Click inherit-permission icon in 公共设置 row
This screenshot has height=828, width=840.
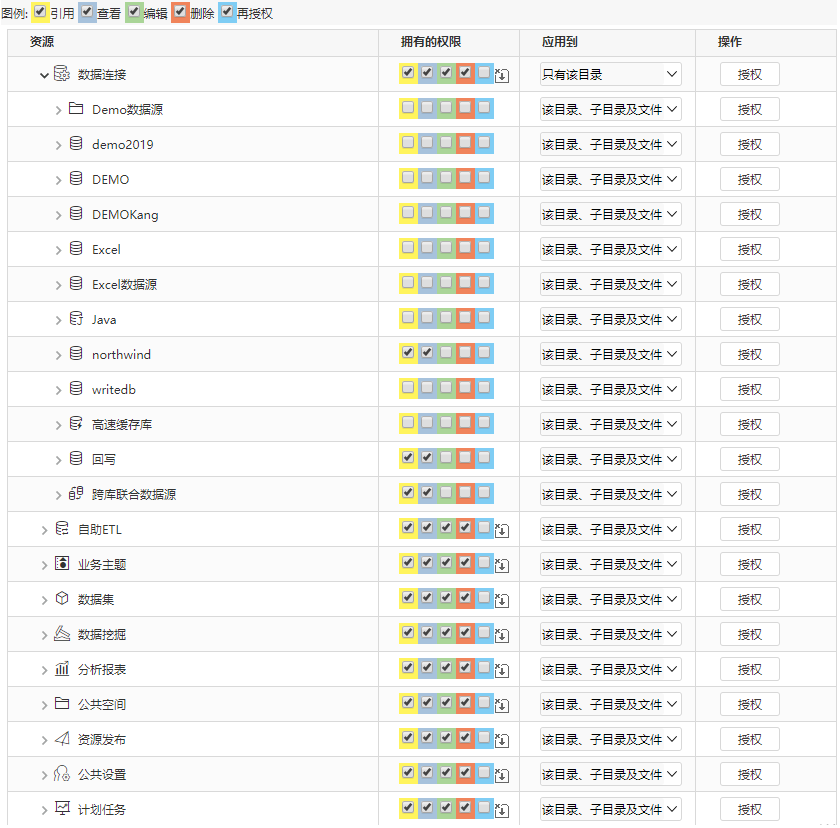click(502, 776)
